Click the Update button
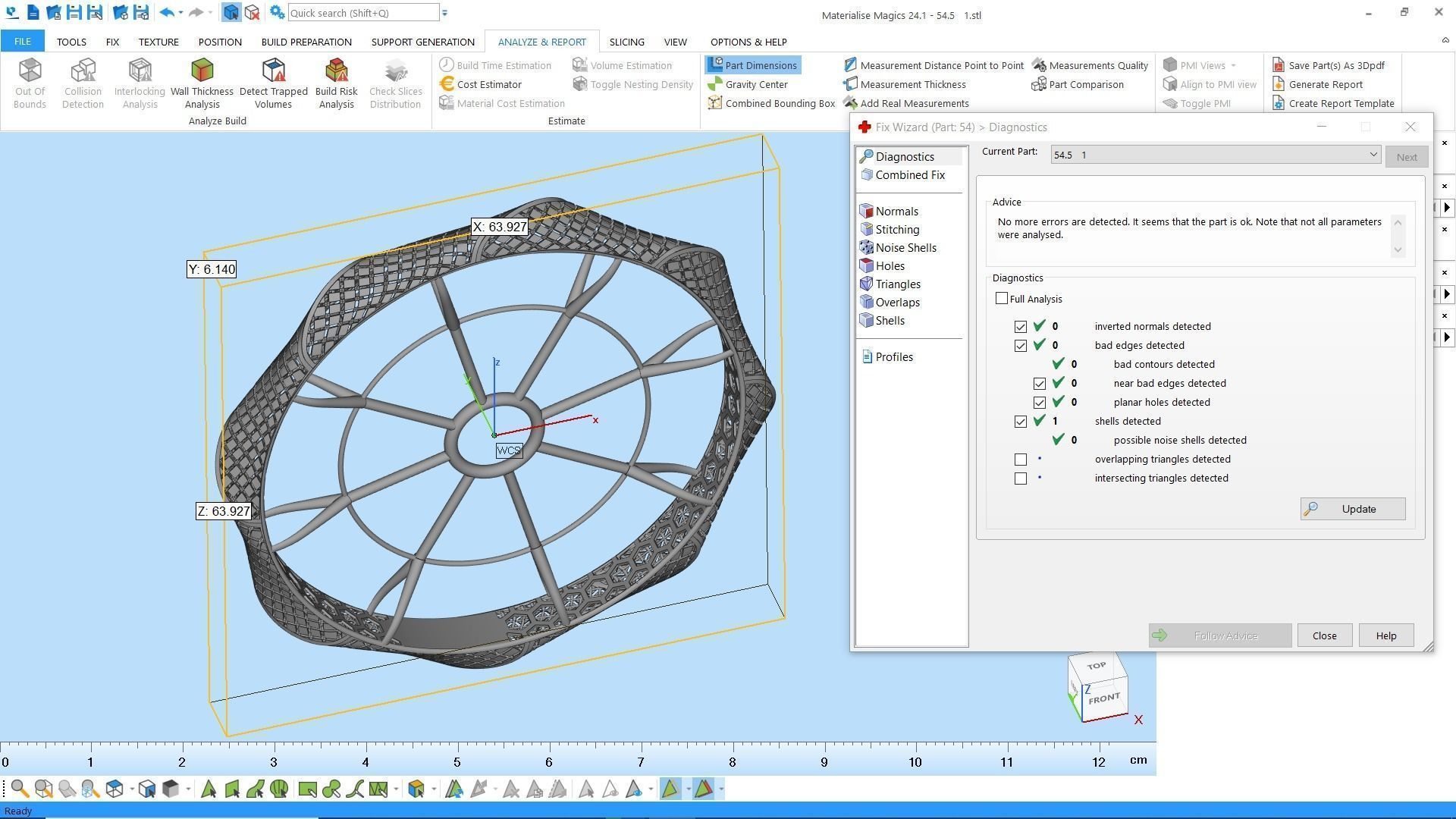 point(1352,509)
